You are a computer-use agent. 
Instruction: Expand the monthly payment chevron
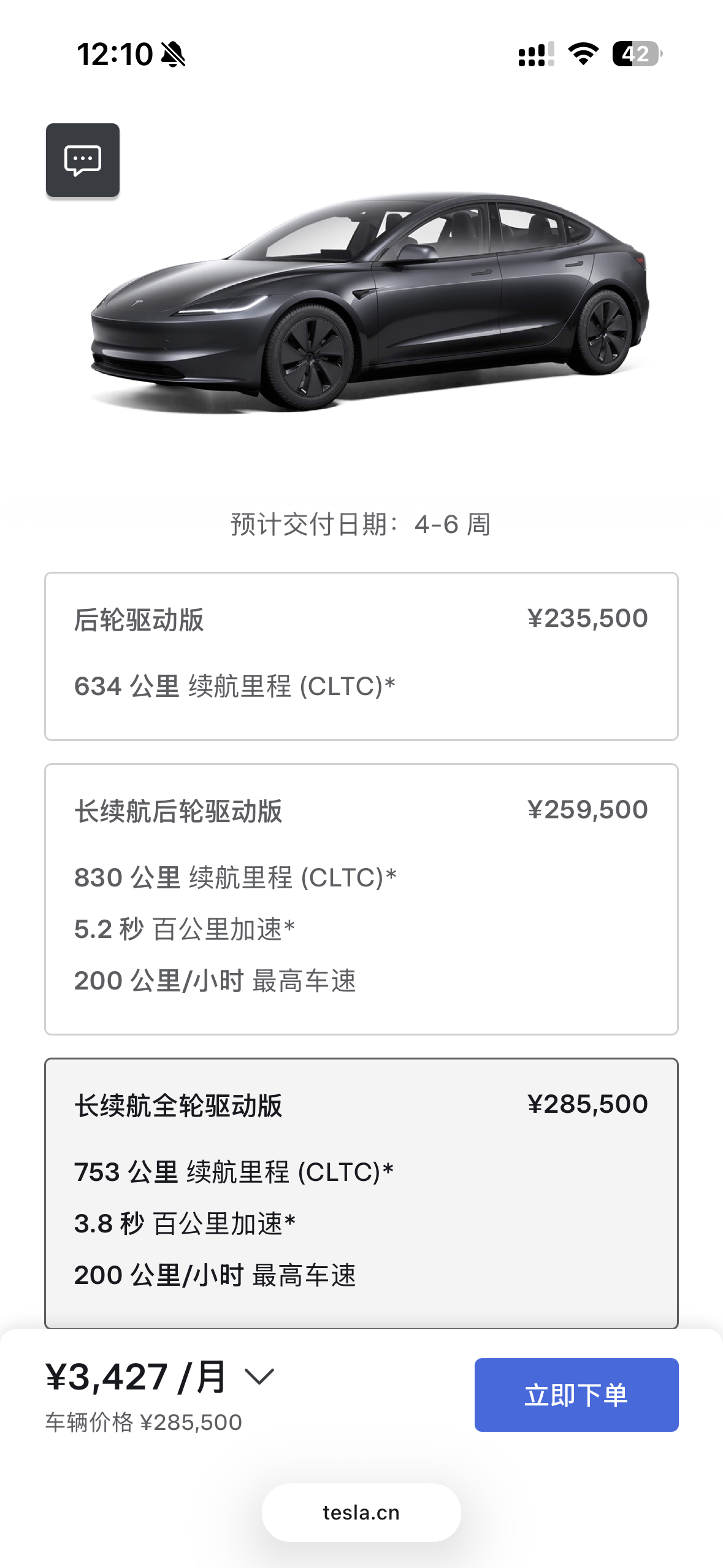[x=259, y=1377]
